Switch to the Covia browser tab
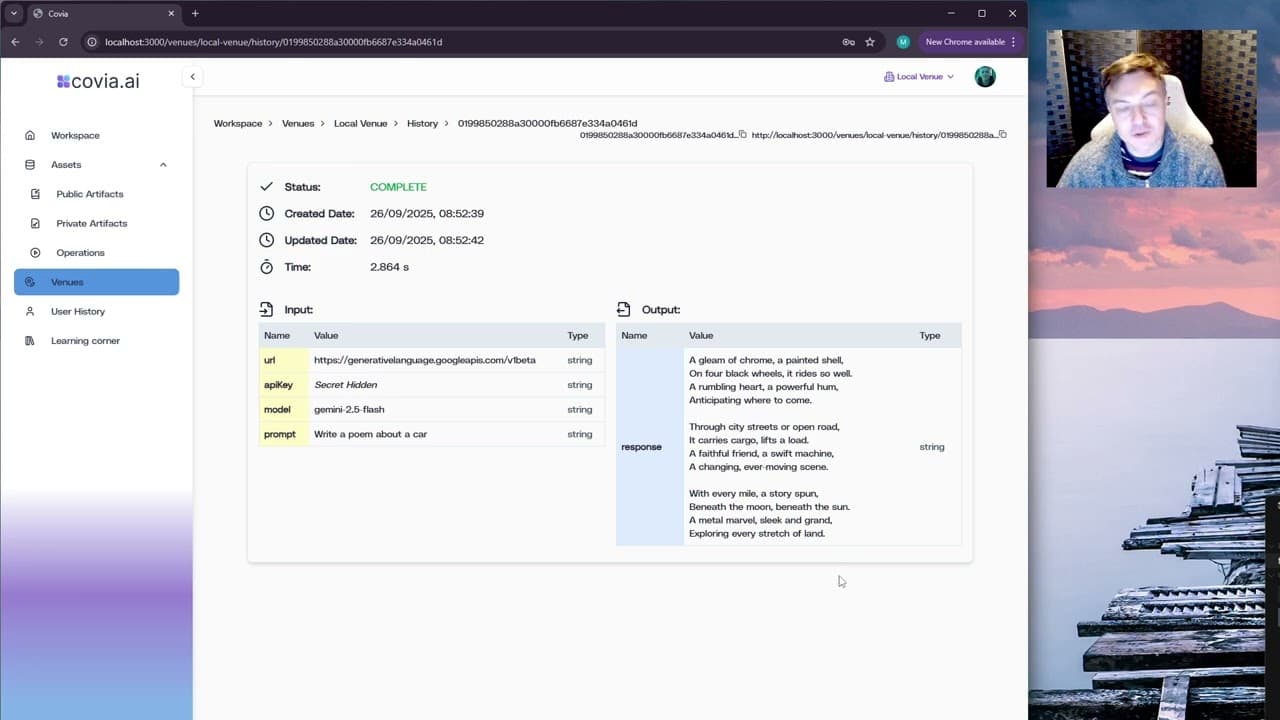The image size is (1280, 720). coord(104,13)
